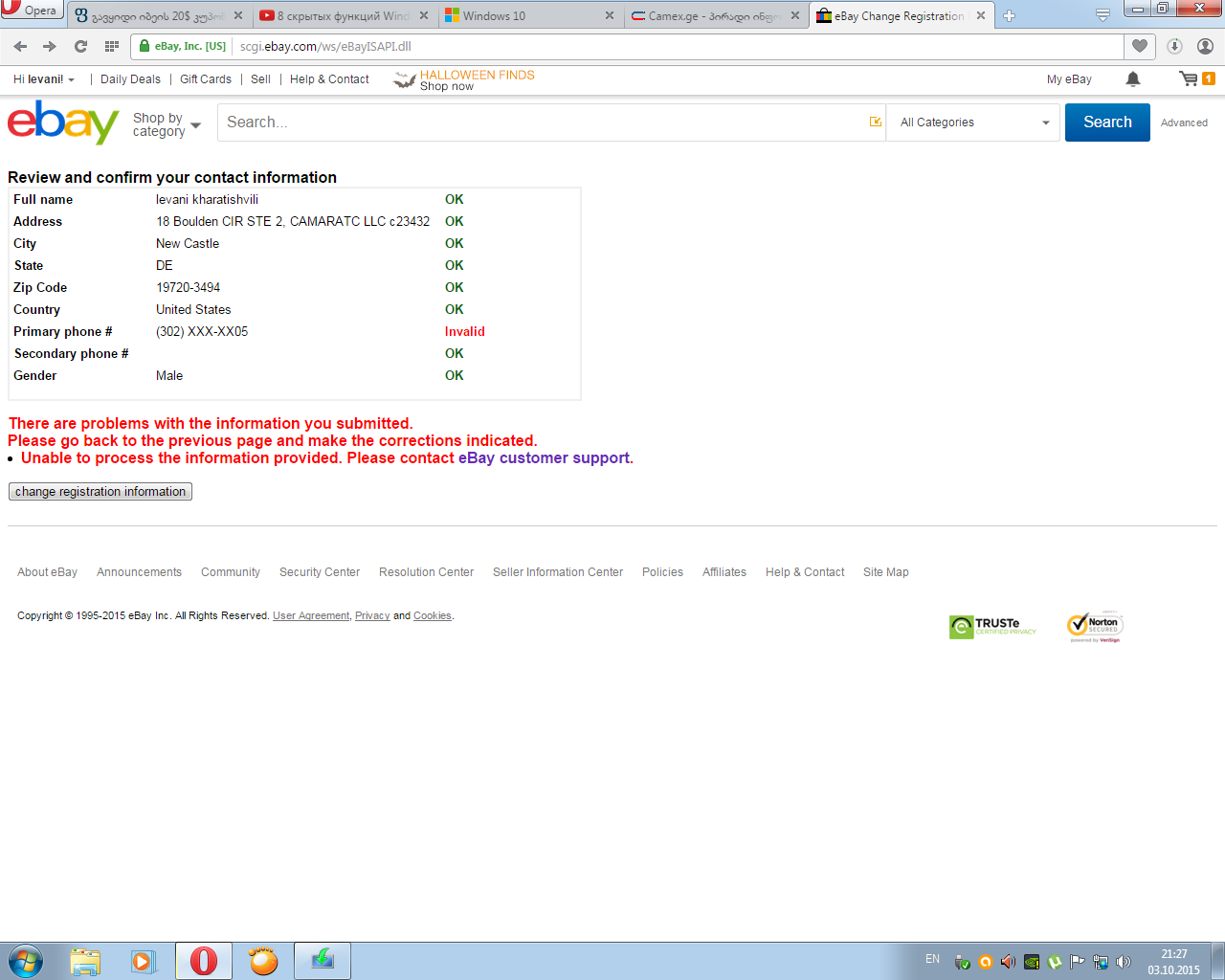Click the TRUSTe certified privacy badge
Viewport: 1225px width, 980px height.
click(993, 627)
